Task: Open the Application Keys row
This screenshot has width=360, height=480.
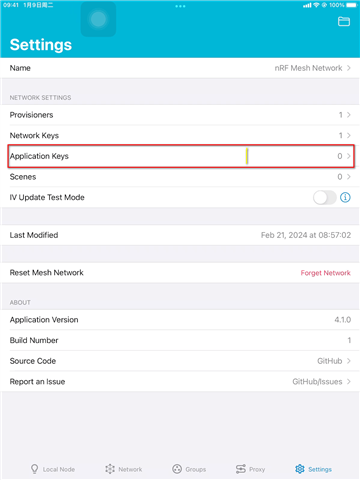Action: pyautogui.click(x=181, y=156)
